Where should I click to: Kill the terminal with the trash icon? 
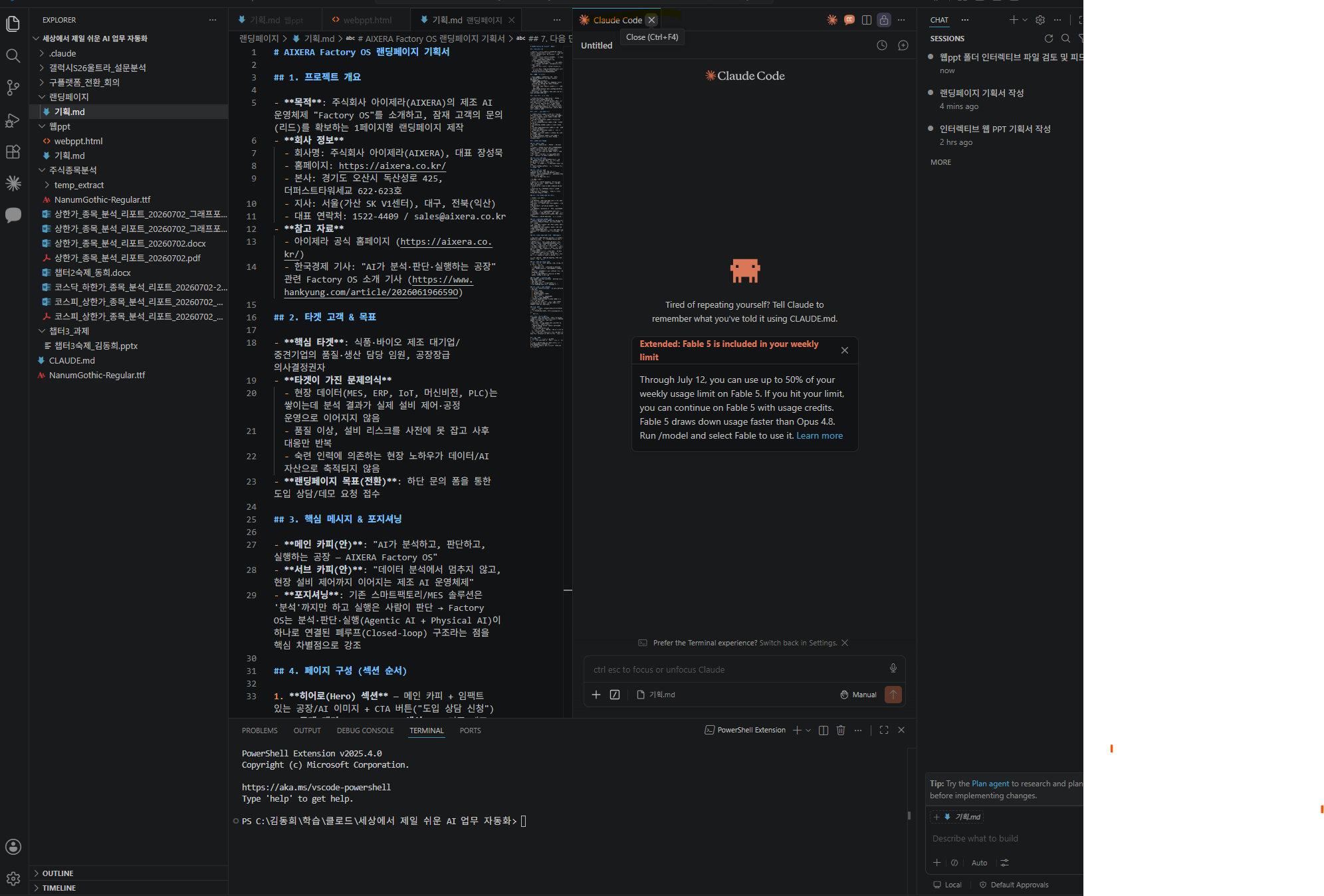point(841,730)
